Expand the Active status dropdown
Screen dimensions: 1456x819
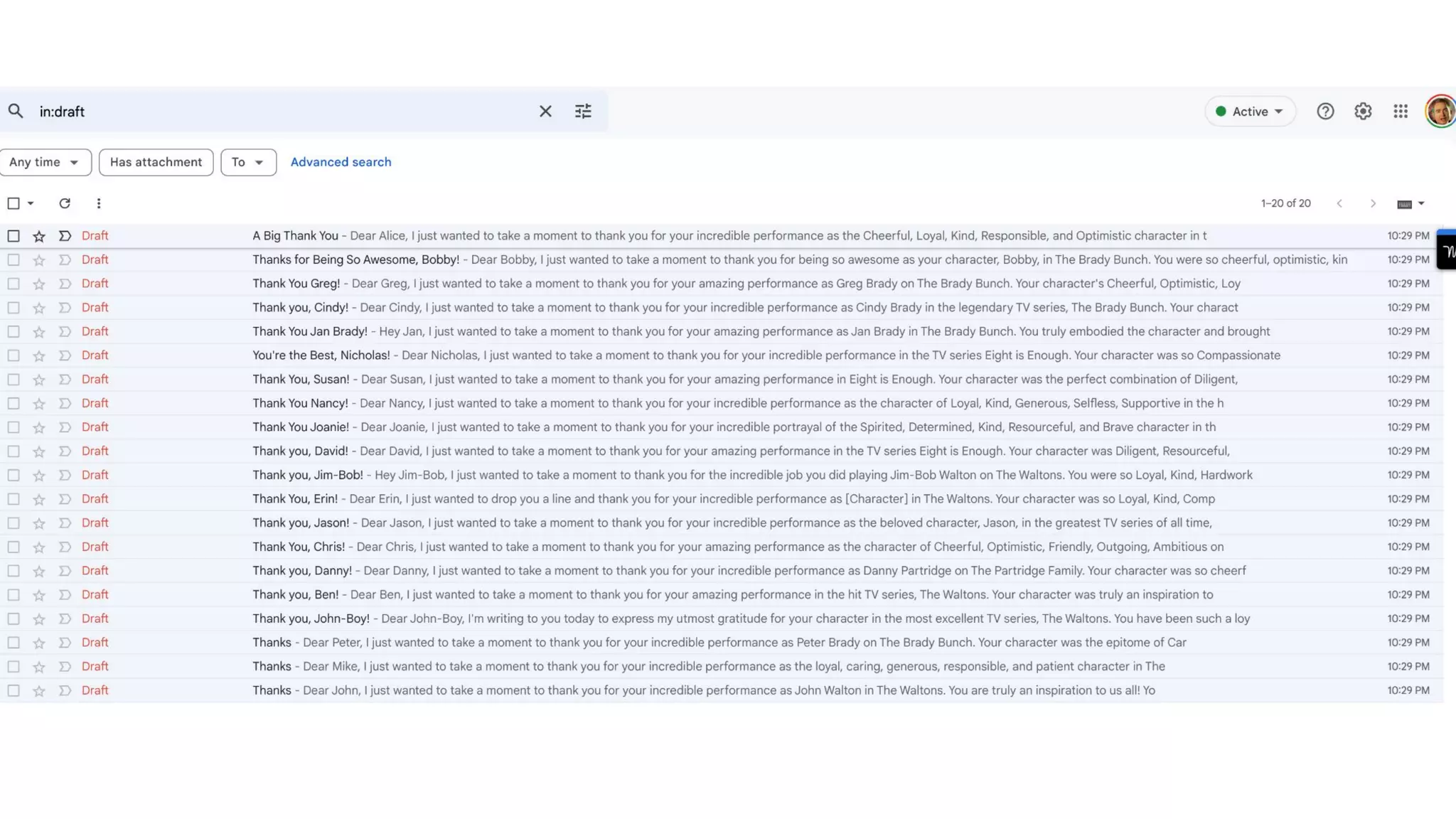click(1251, 111)
